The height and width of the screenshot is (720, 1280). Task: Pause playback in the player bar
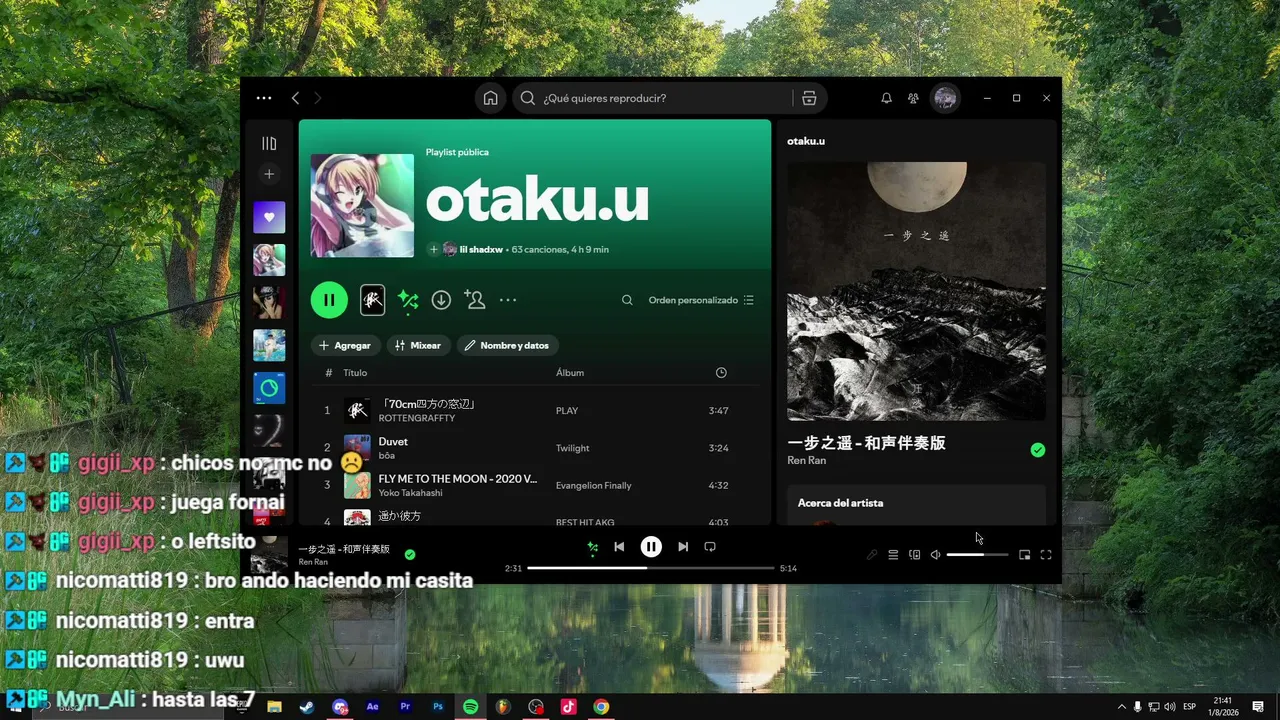click(x=651, y=547)
